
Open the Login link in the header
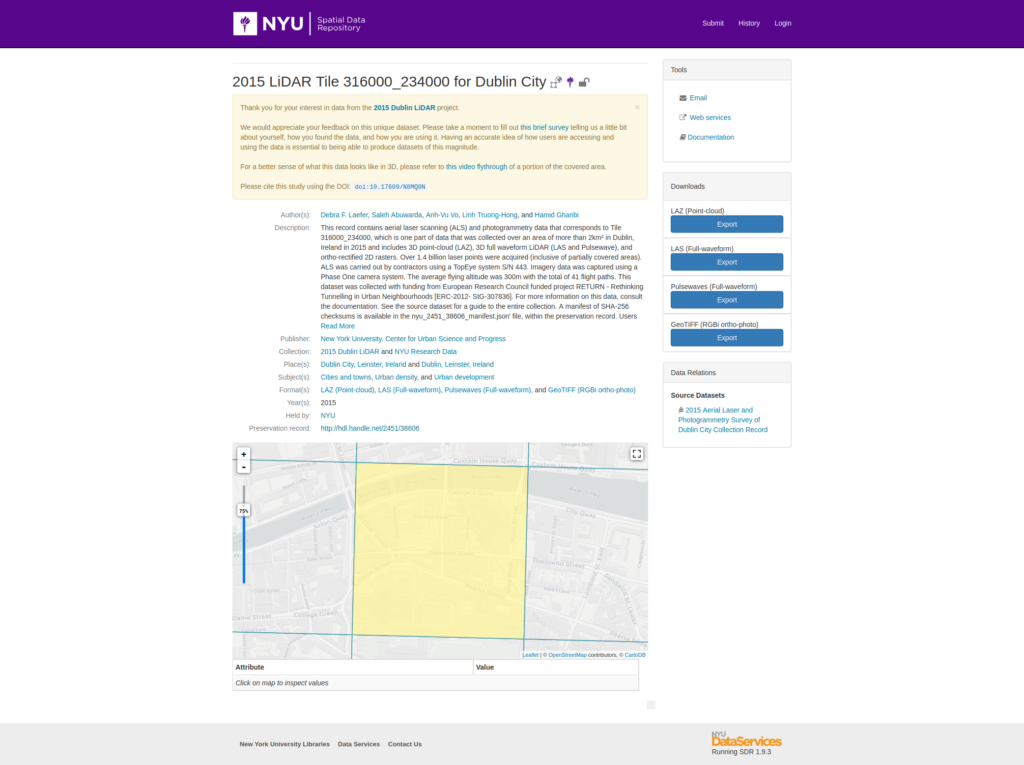click(783, 24)
